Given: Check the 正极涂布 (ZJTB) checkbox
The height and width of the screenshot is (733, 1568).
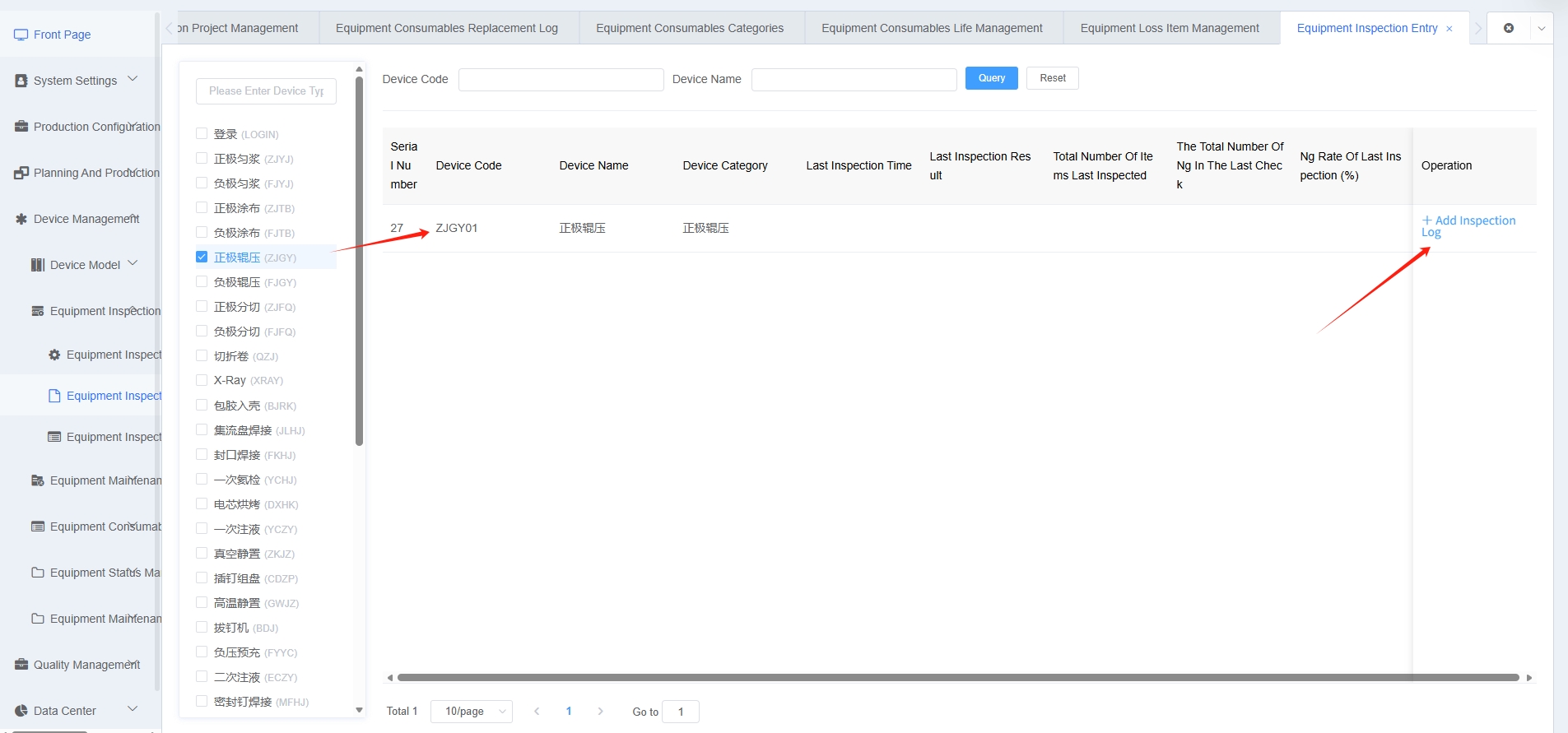Looking at the screenshot, I should [202, 207].
